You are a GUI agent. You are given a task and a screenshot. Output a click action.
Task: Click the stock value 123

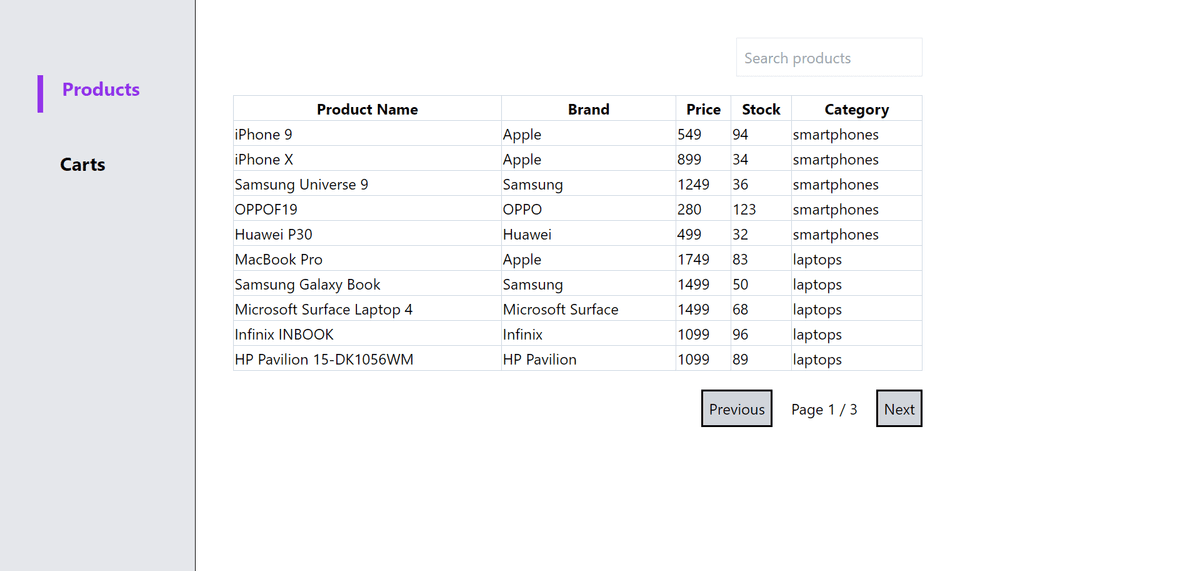pyautogui.click(x=744, y=209)
